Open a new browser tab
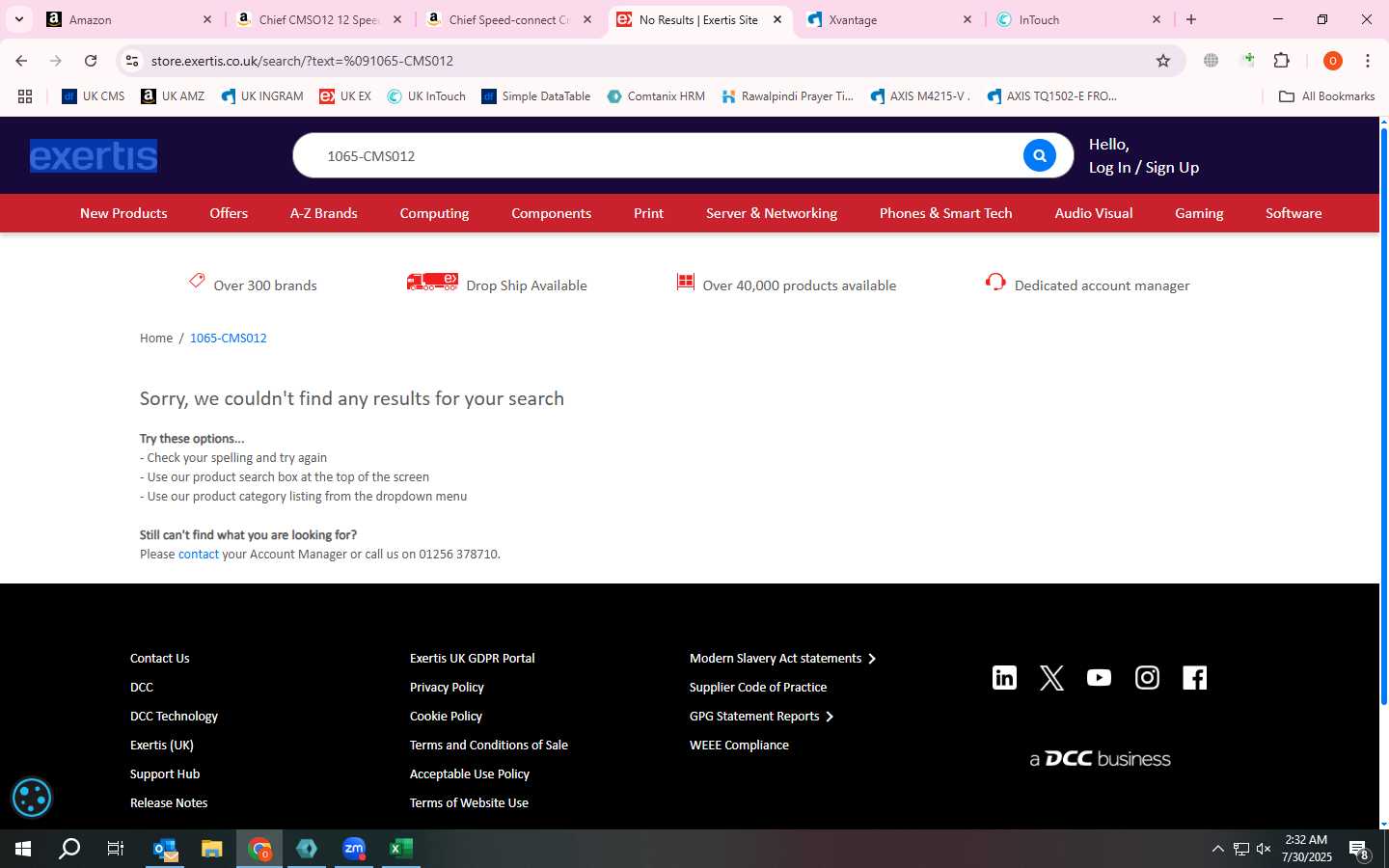1389x868 pixels. point(1191,19)
